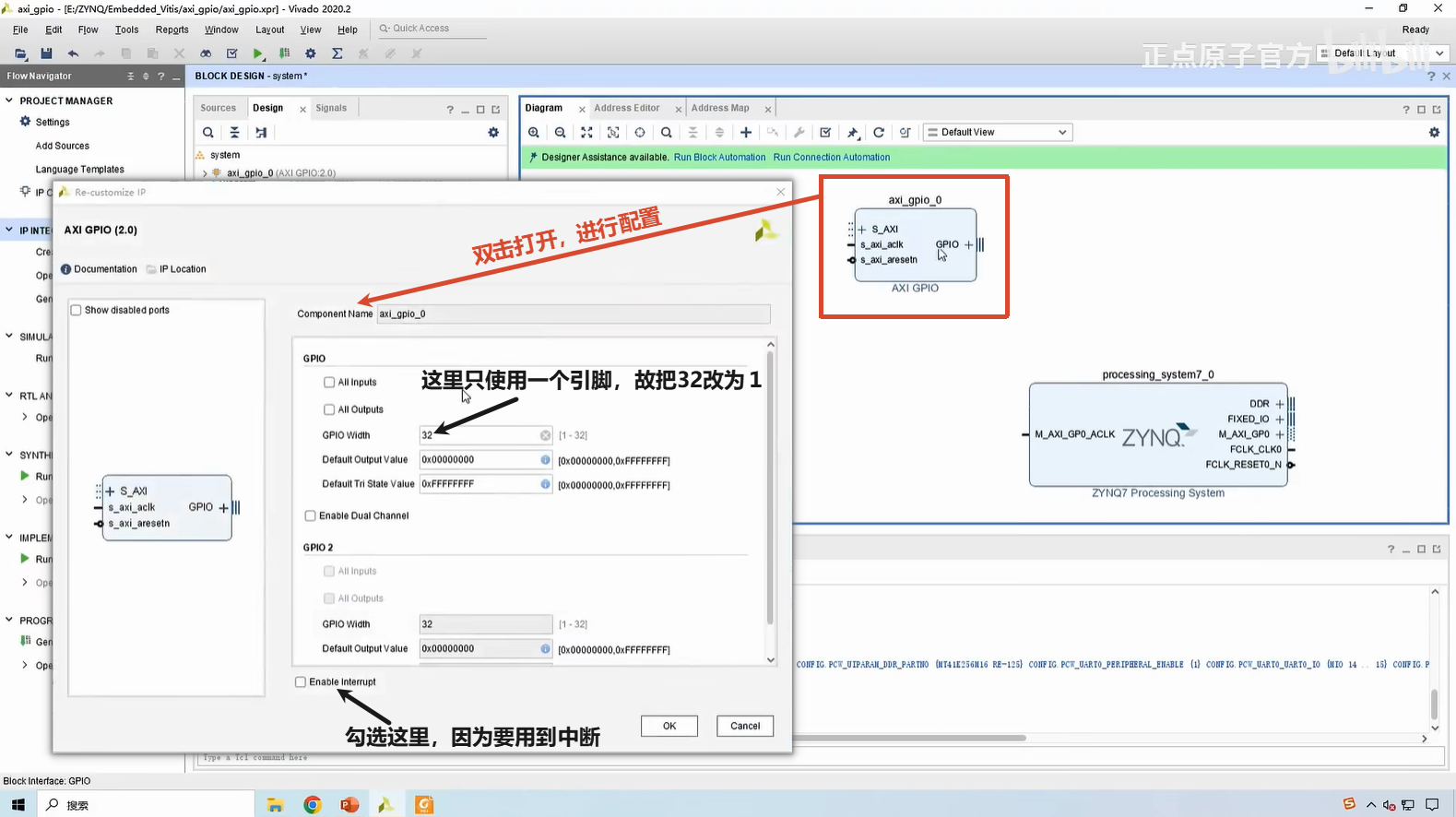
Task: Click the green Run arrow in toolbar
Action: pyautogui.click(x=258, y=53)
